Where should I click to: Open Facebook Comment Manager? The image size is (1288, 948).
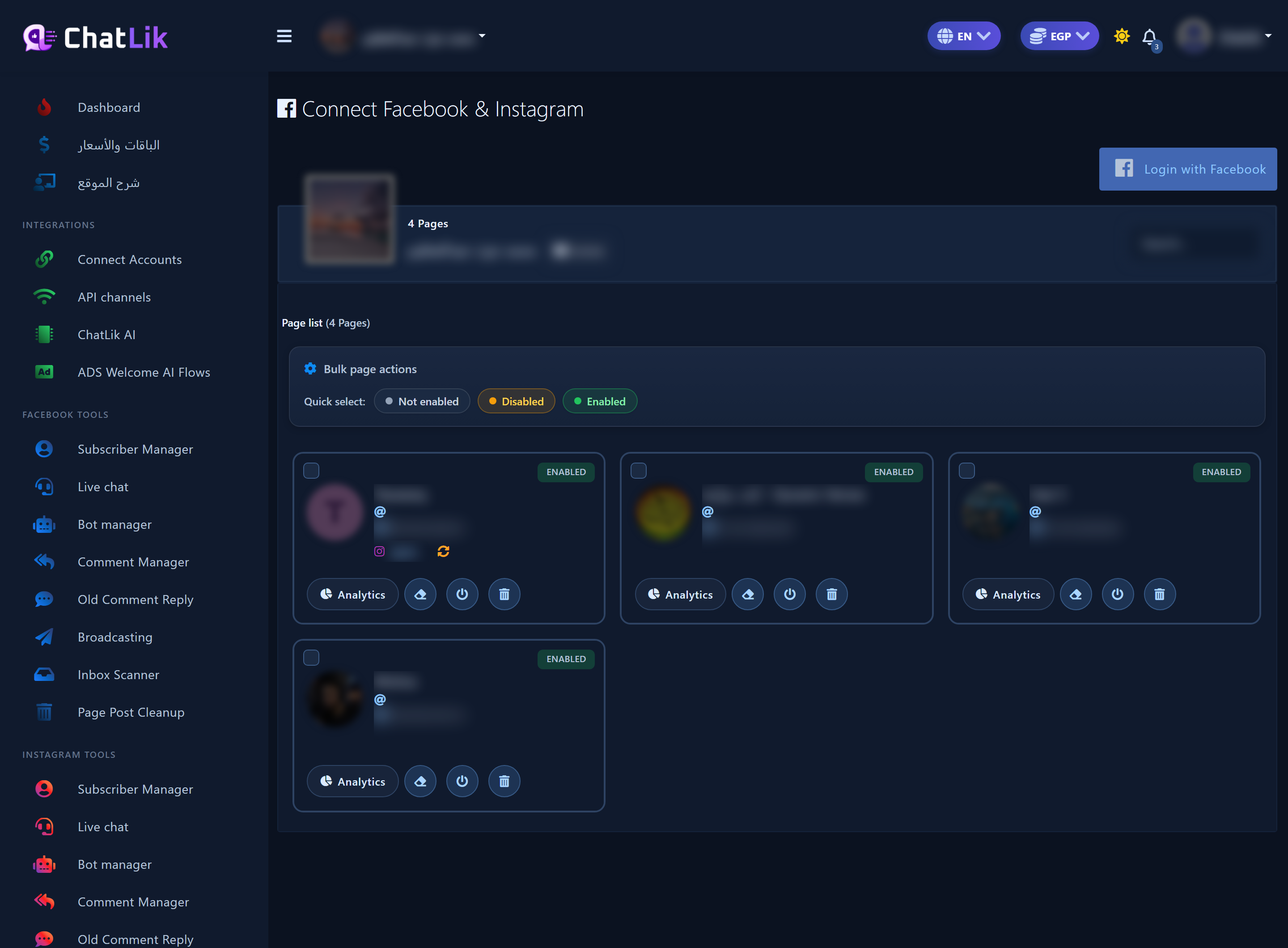133,562
